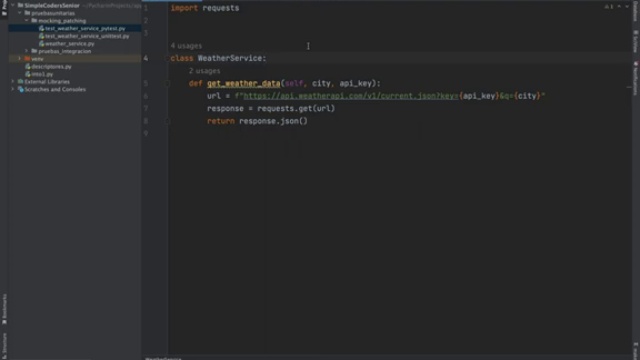Open the Project tool window tab
Image resolution: width=640 pixels, height=360 pixels.
point(4,8)
